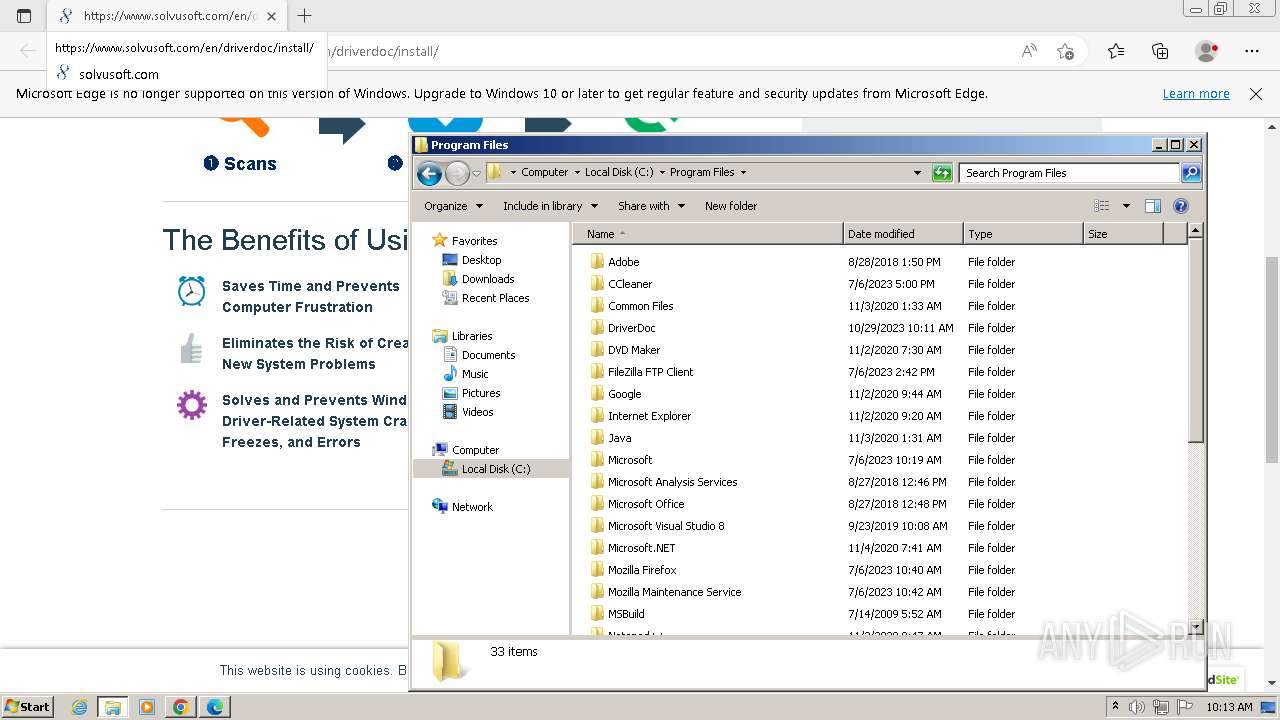Open Edge Collections icon

(x=1160, y=51)
